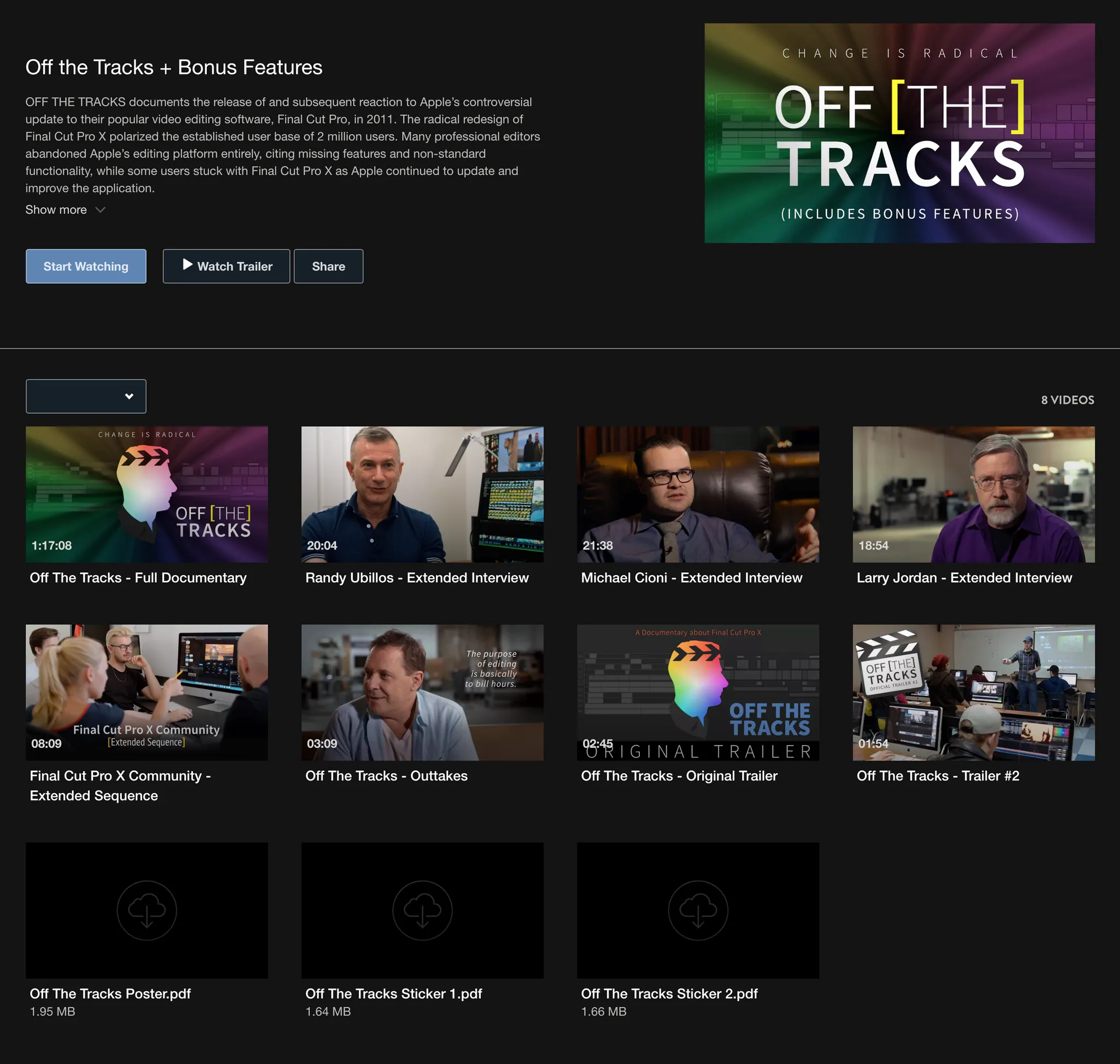Click 'Off The Tracks - Outtakes' title link

click(x=387, y=775)
